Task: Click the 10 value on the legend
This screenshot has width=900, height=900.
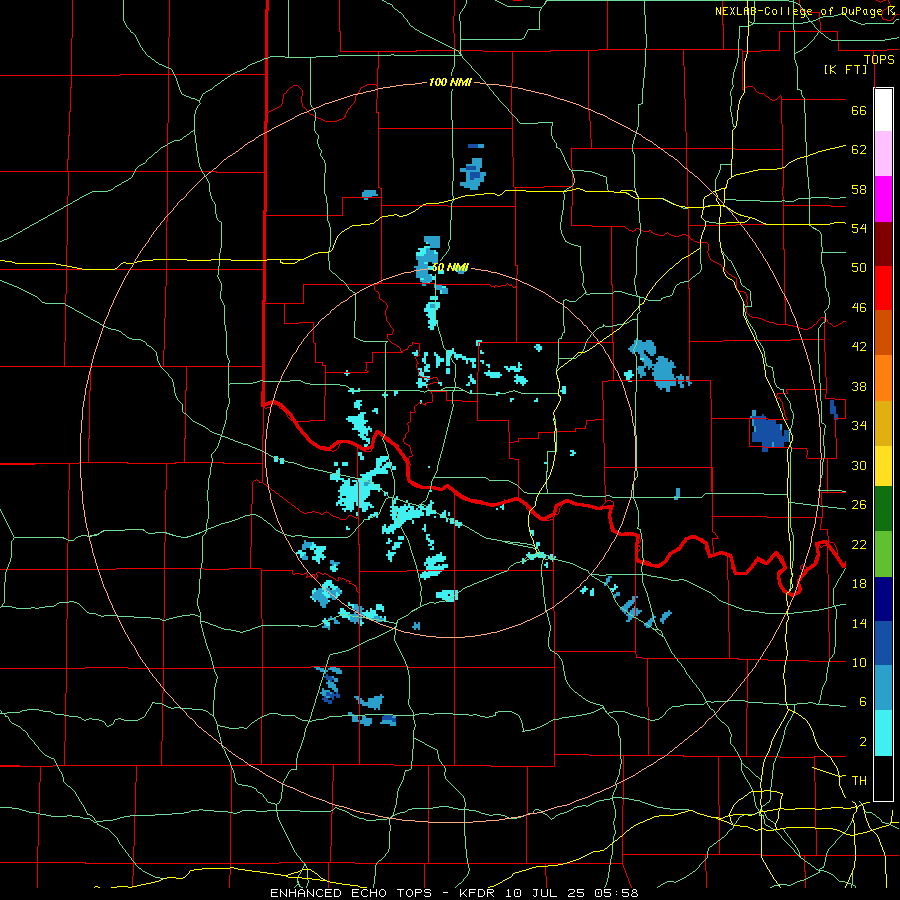Action: click(859, 663)
